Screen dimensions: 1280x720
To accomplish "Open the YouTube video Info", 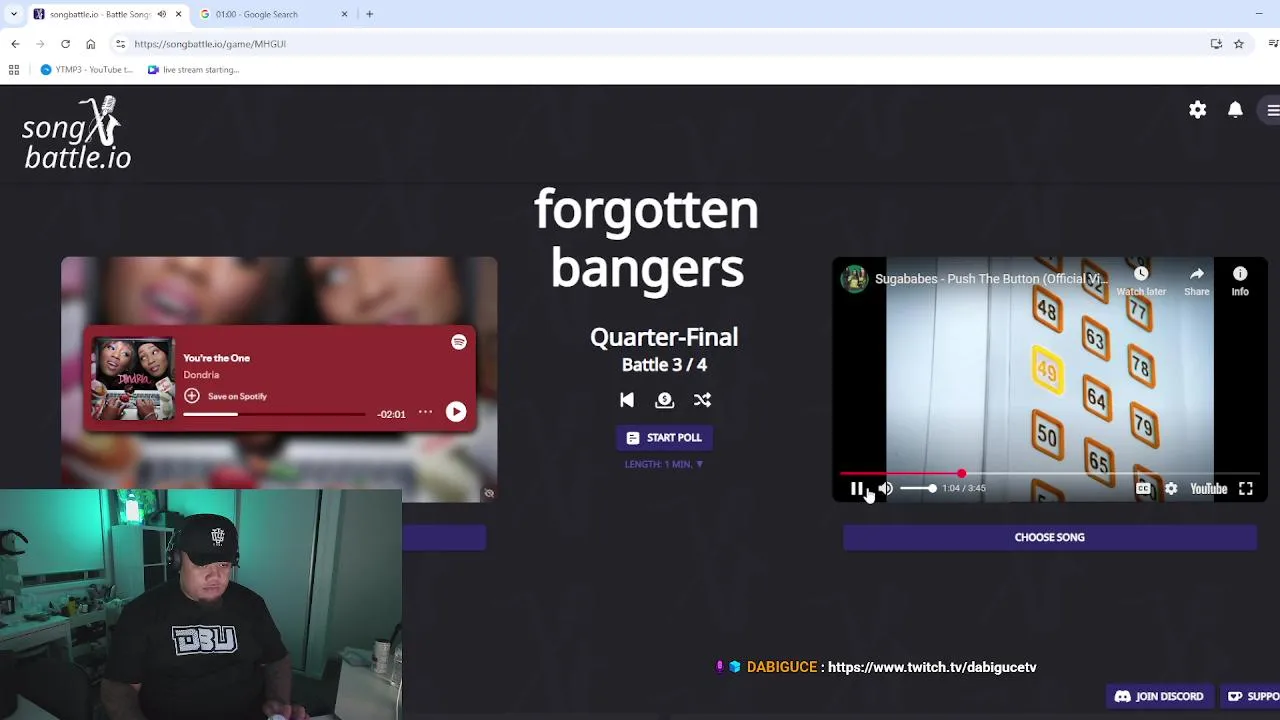I will (x=1240, y=281).
